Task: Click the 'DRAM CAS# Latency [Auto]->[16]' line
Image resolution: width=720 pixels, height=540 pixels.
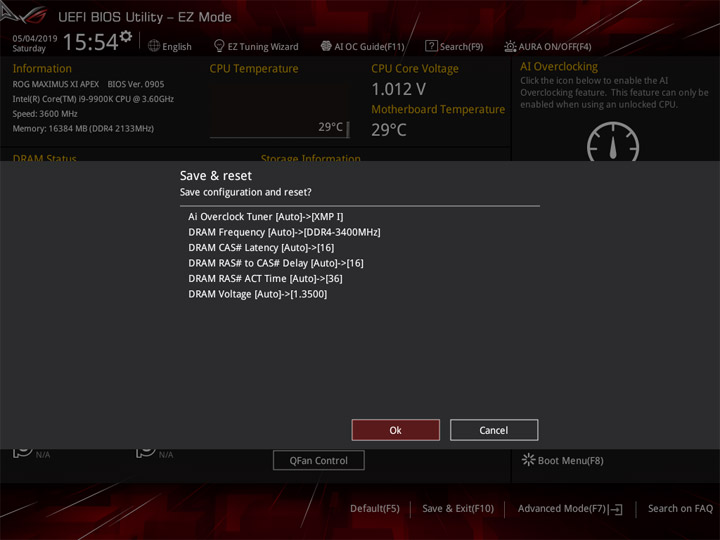Action: (261, 248)
